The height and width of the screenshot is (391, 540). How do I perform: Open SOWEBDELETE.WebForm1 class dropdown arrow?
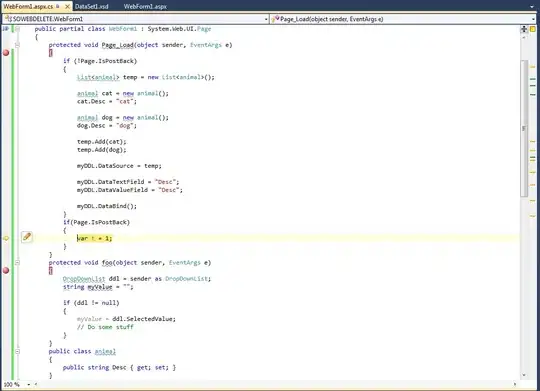[x=266, y=19]
